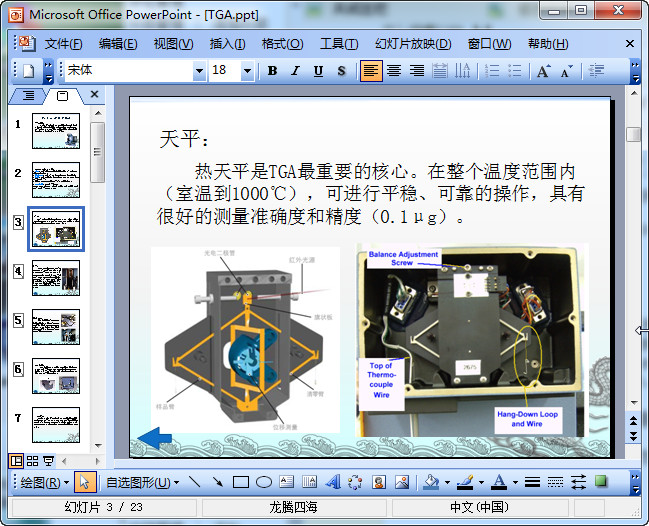
Task: Open the 帮助(H) menu
Action: point(548,43)
